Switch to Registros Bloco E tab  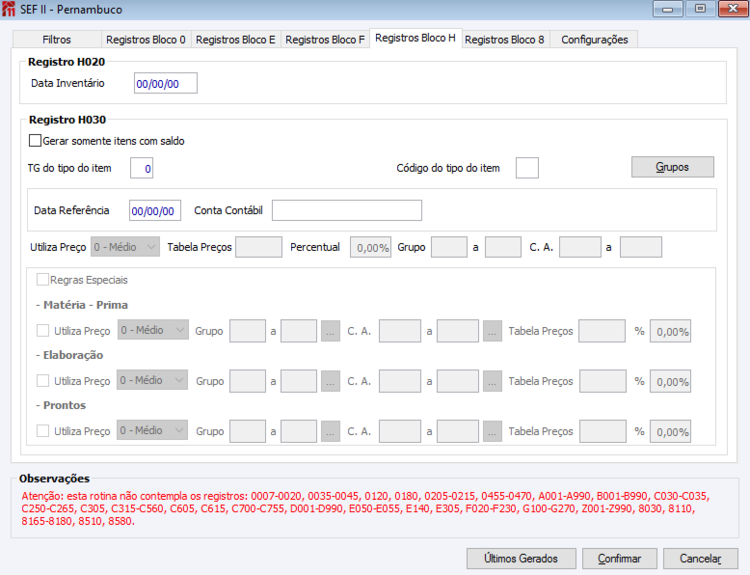coord(235,40)
